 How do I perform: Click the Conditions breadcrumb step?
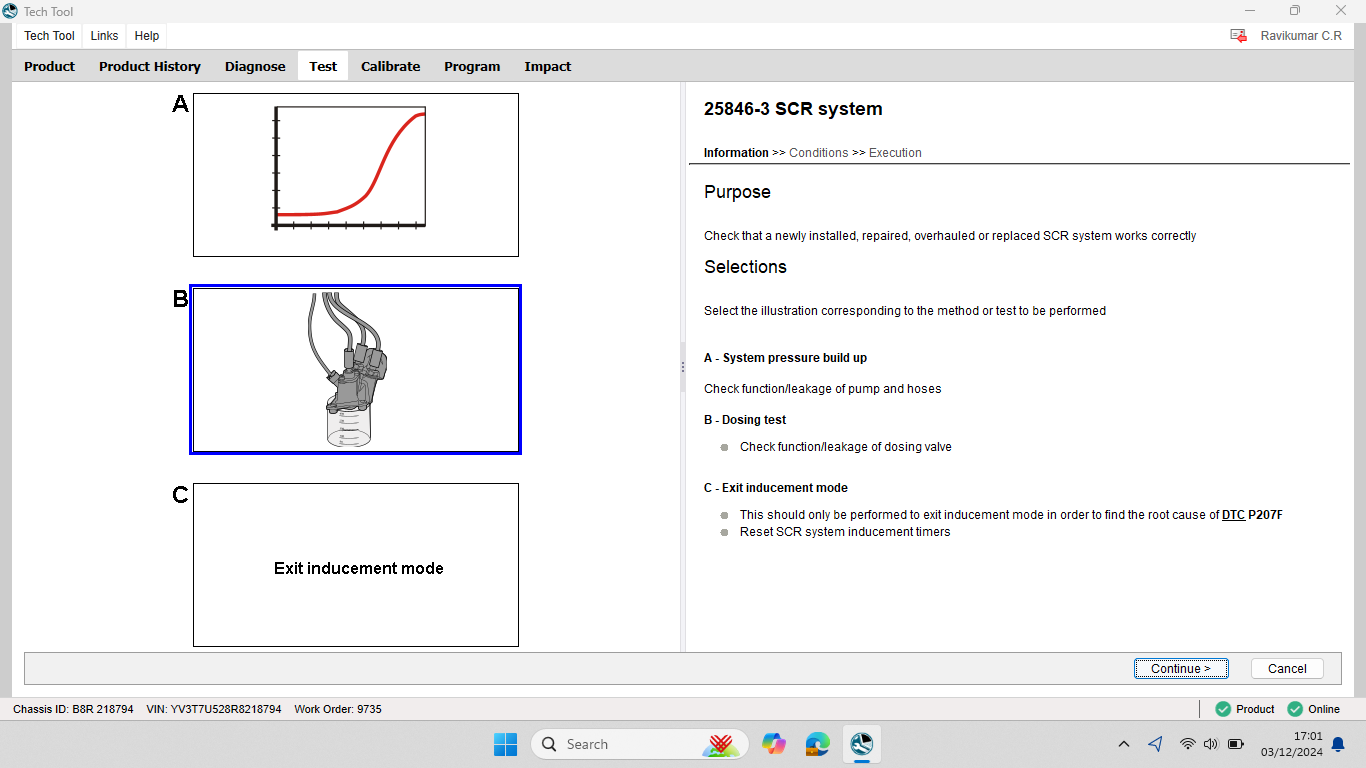tap(819, 153)
